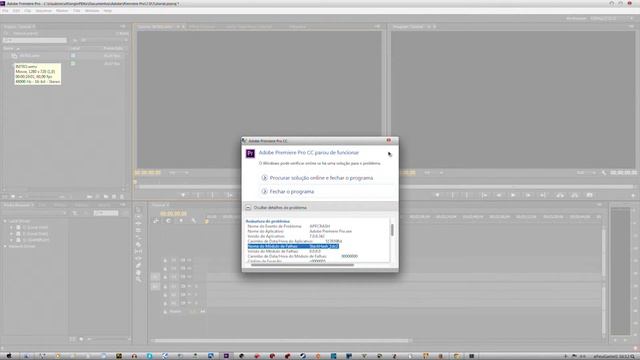
Task: Click Export Frame camera icon
Action: pyautogui.click(x=589, y=196)
